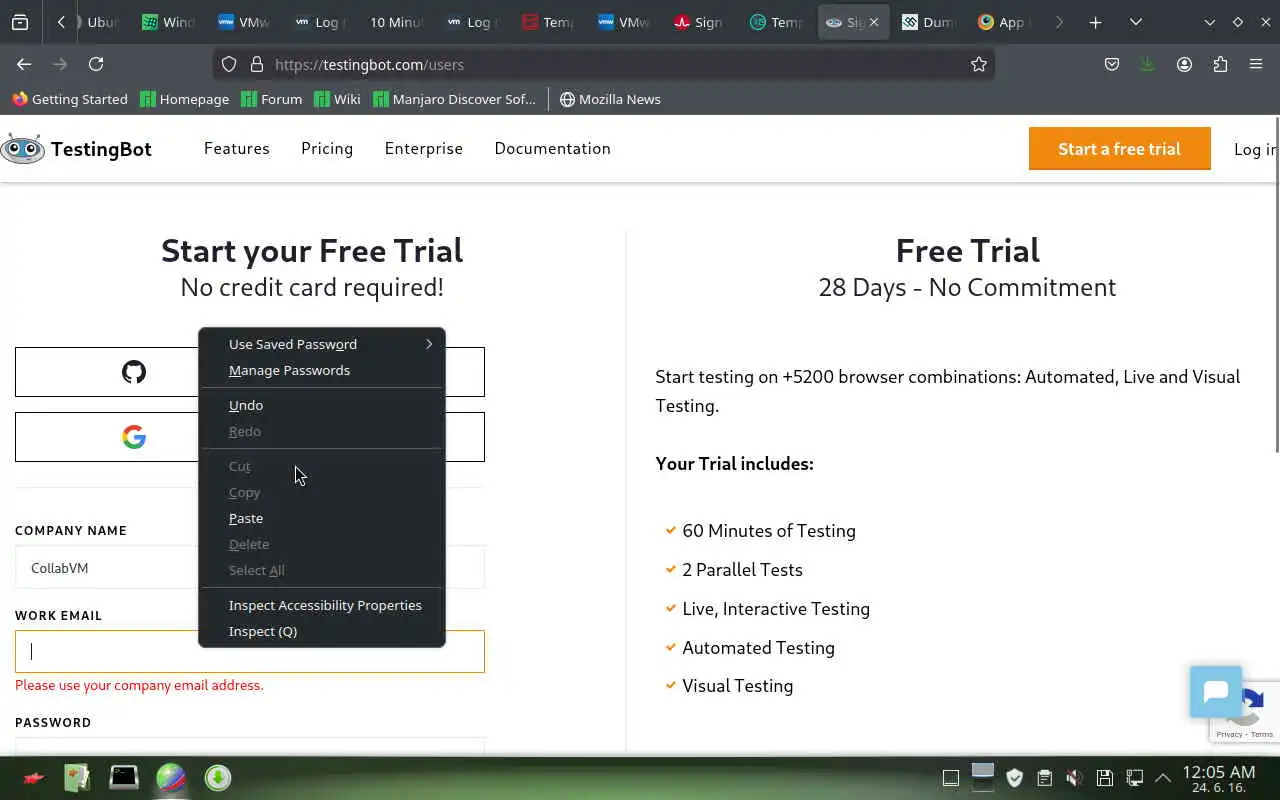This screenshot has height=800, width=1280.
Task: Expand the hidden system tray icons arrow
Action: click(x=1163, y=778)
